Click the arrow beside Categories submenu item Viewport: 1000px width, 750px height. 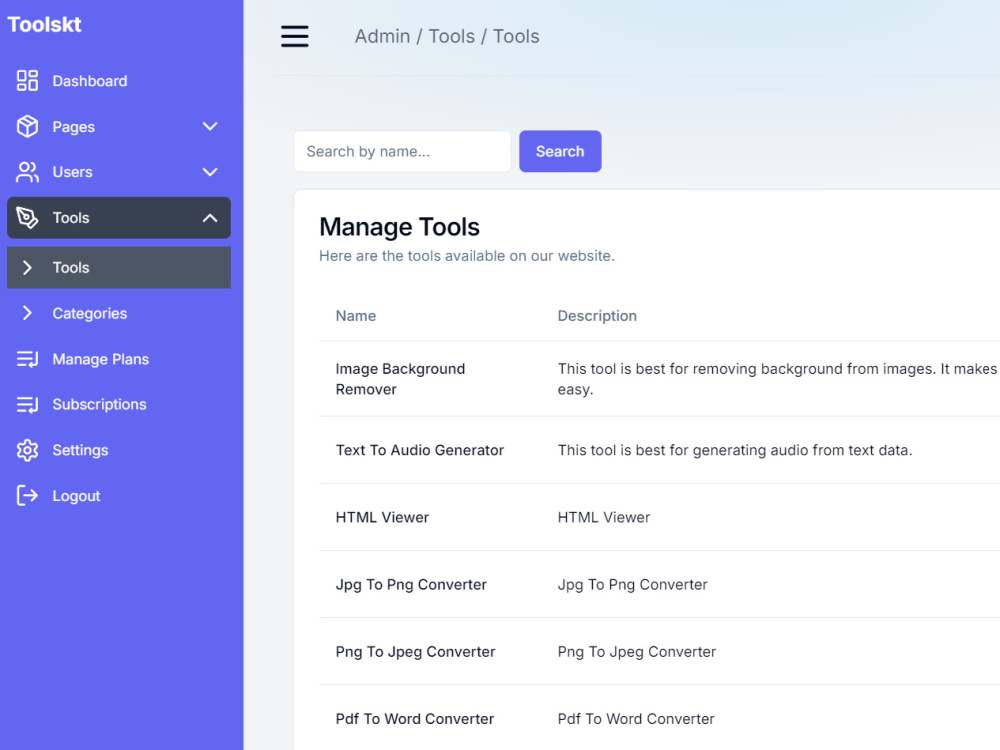pos(27,313)
